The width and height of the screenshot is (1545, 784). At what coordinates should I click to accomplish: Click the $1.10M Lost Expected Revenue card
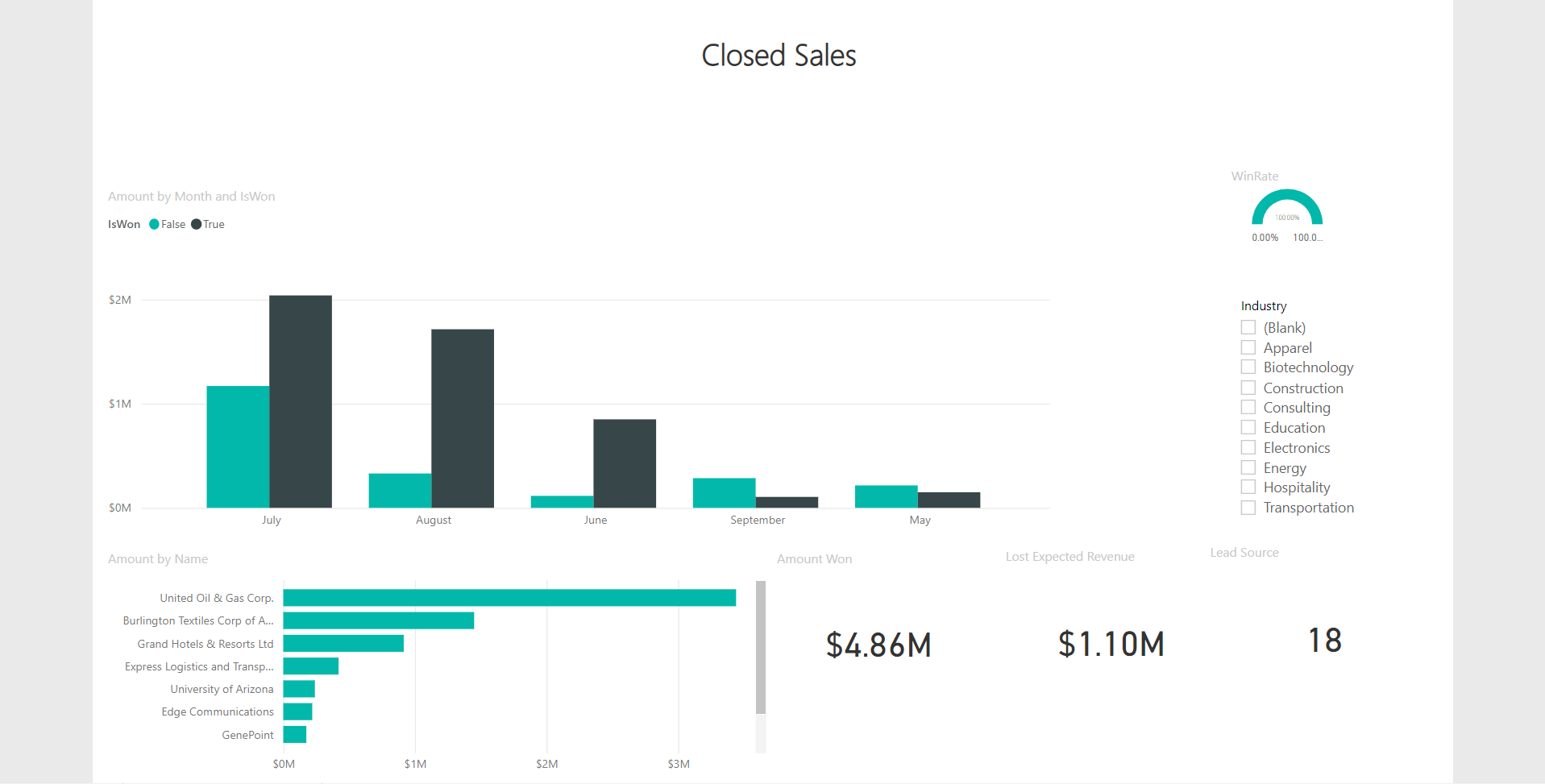pyautogui.click(x=1111, y=644)
